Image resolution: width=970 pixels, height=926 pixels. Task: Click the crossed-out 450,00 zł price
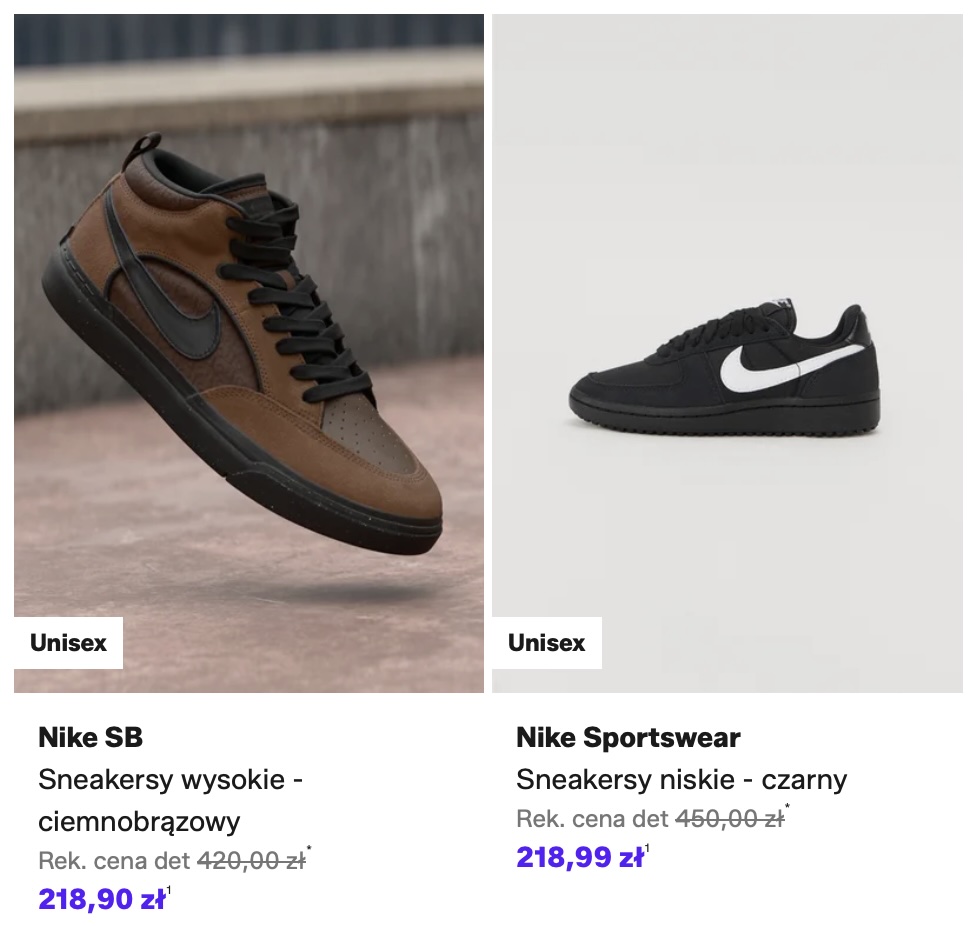click(729, 818)
